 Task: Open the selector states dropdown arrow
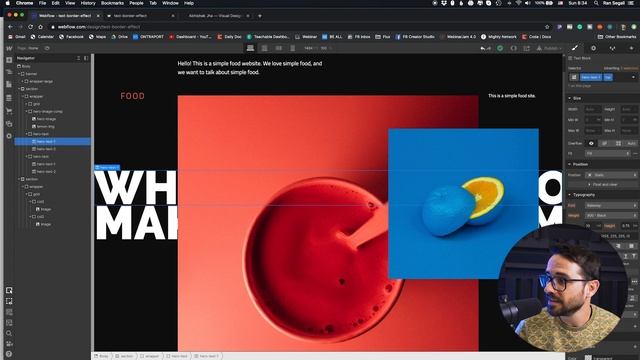633,77
